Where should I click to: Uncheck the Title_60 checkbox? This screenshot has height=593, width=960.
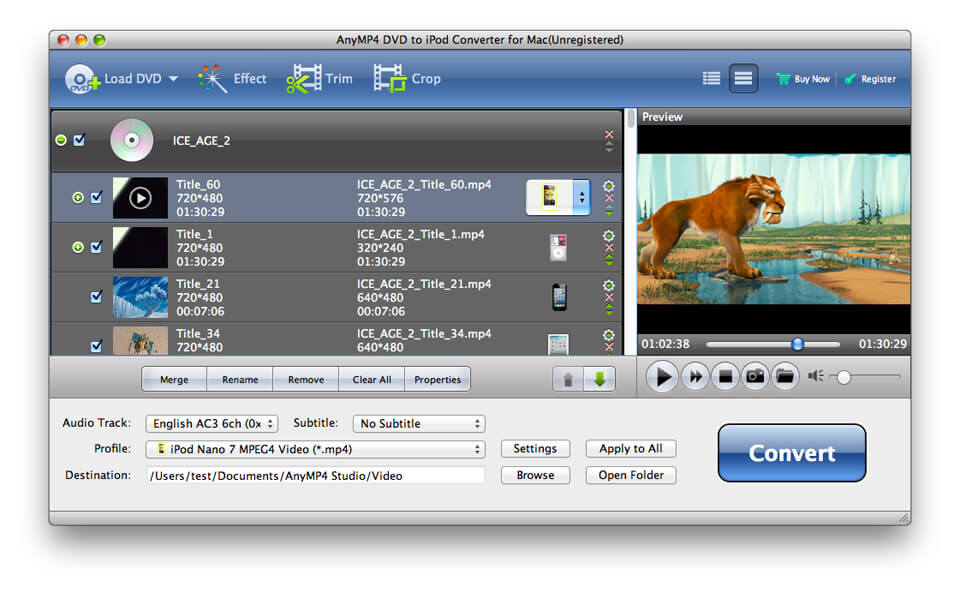pyautogui.click(x=96, y=198)
